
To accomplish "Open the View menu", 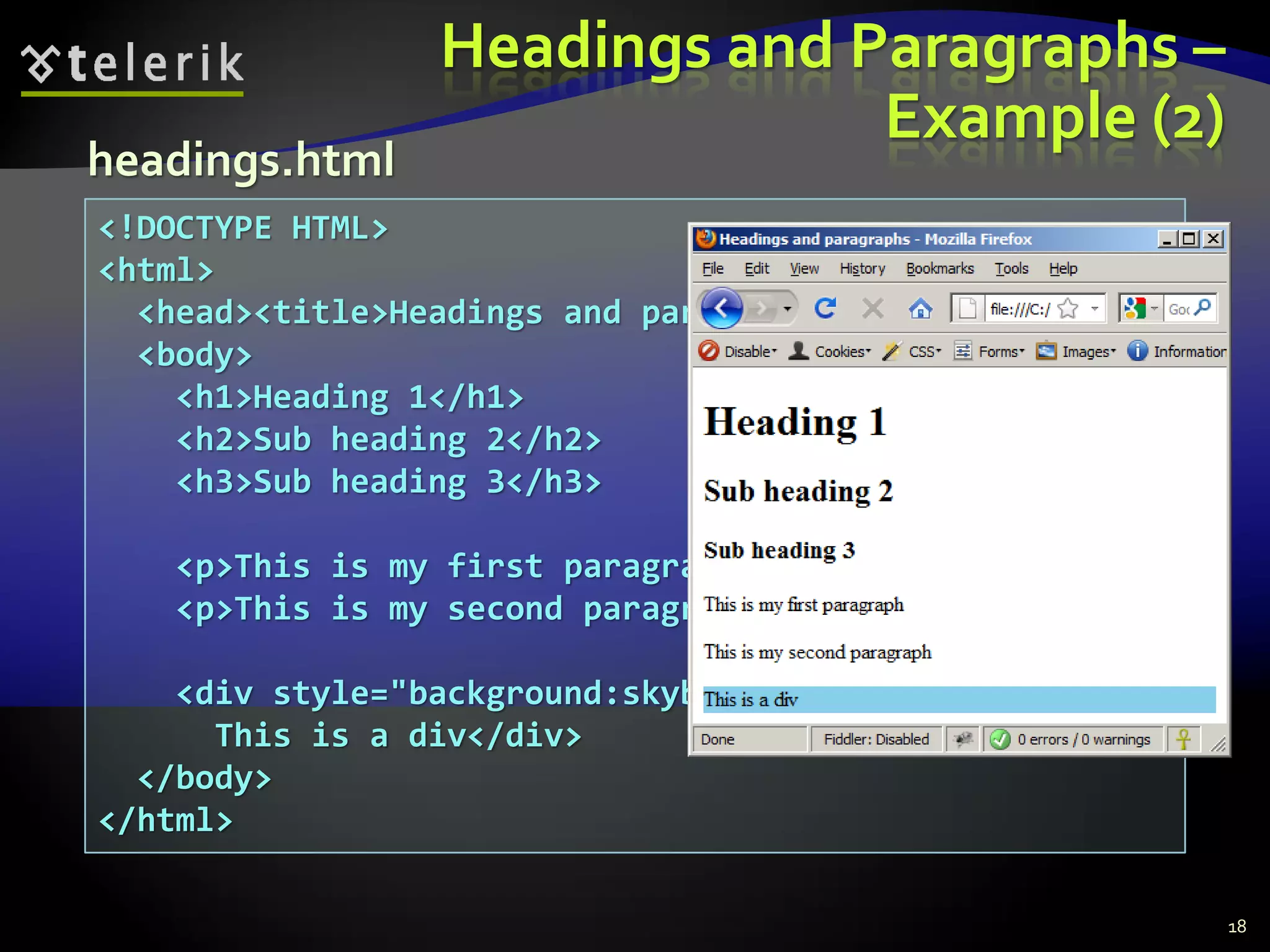I will point(804,268).
